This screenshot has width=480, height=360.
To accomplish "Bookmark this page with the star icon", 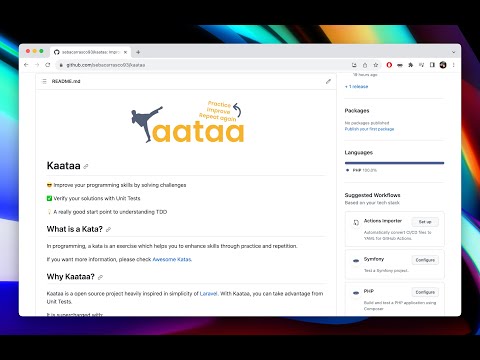I will click(x=376, y=65).
